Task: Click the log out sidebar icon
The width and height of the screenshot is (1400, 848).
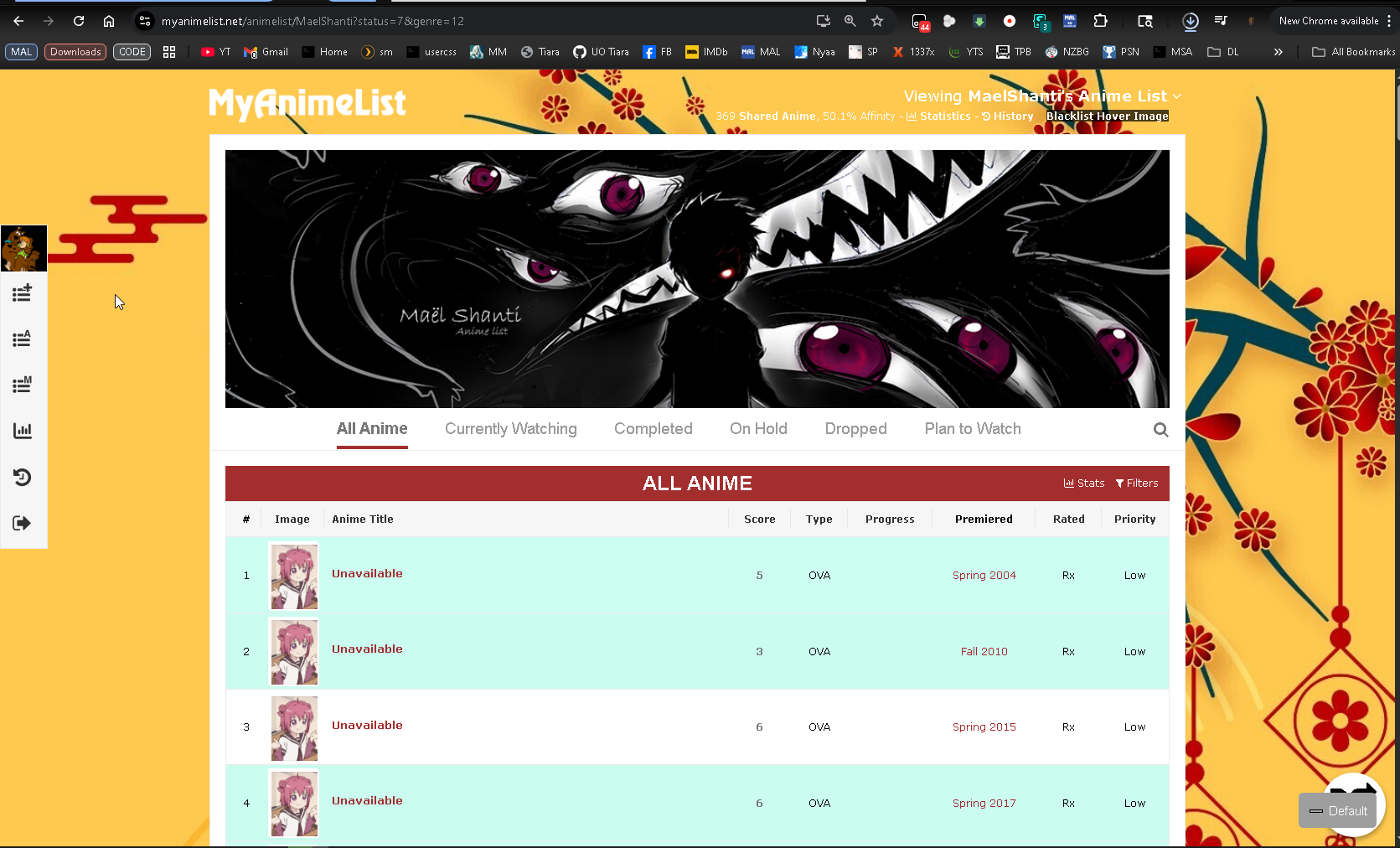Action: tap(23, 524)
